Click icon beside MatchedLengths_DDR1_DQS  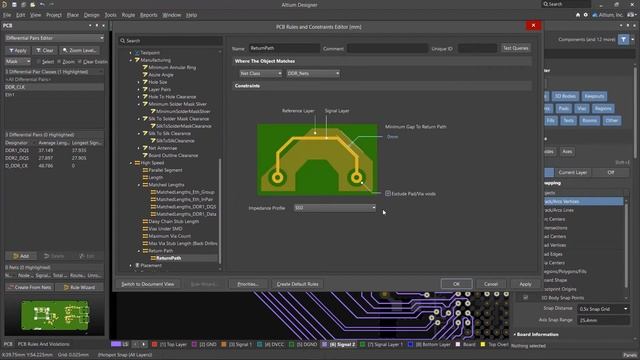153,207
